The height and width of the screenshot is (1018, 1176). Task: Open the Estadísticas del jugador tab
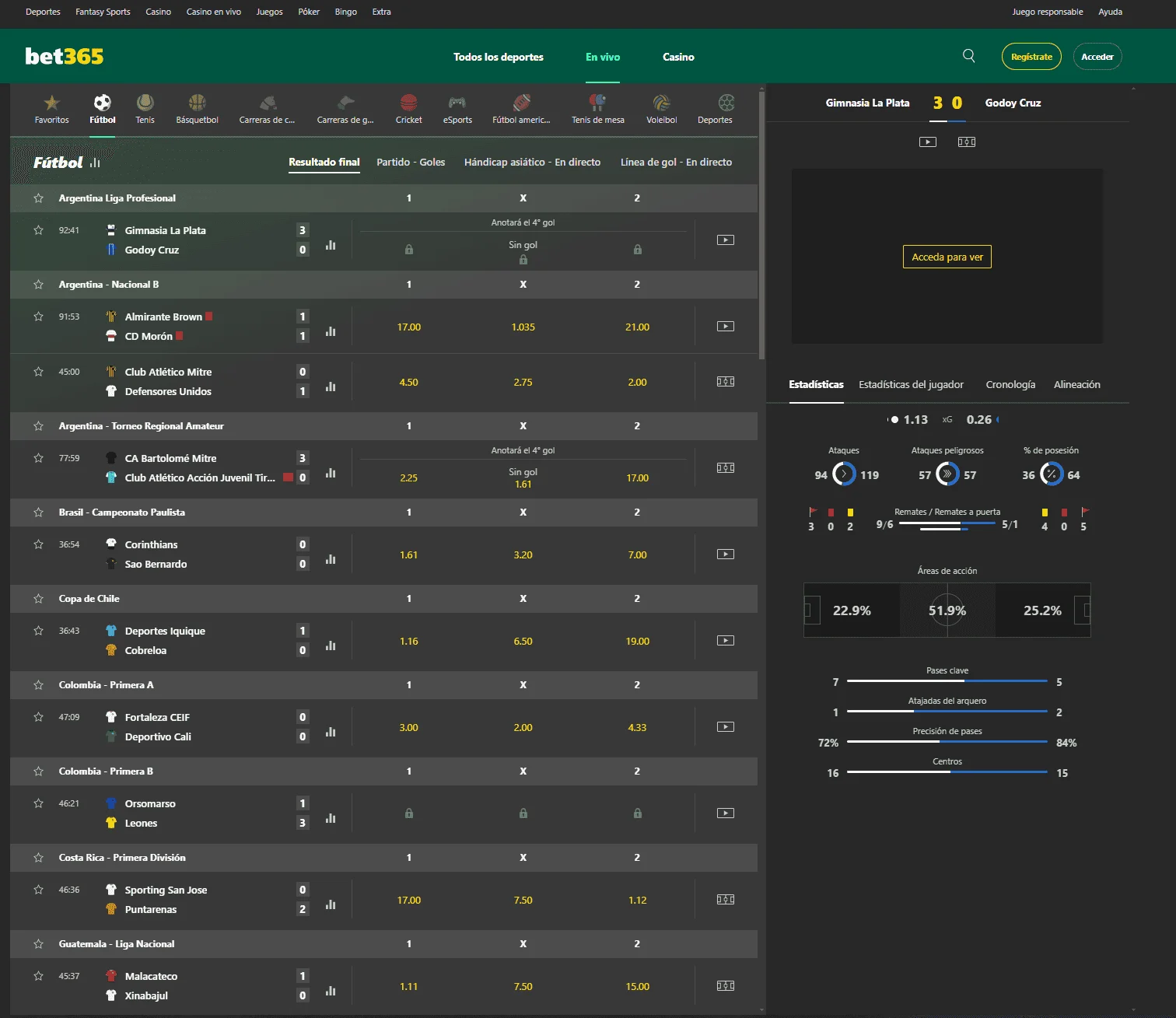(911, 385)
